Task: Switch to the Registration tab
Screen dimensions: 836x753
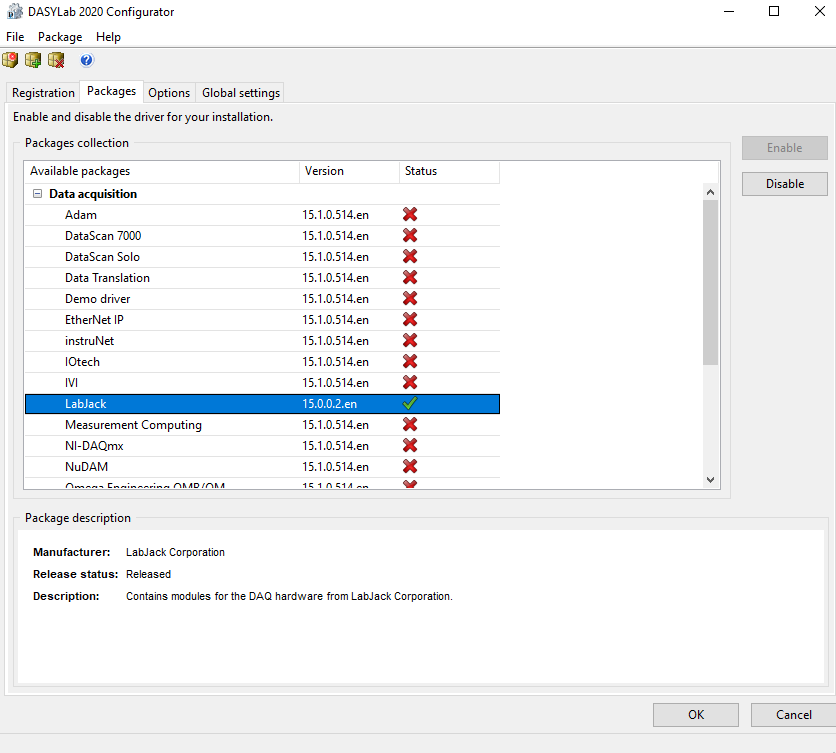Action: 42,91
